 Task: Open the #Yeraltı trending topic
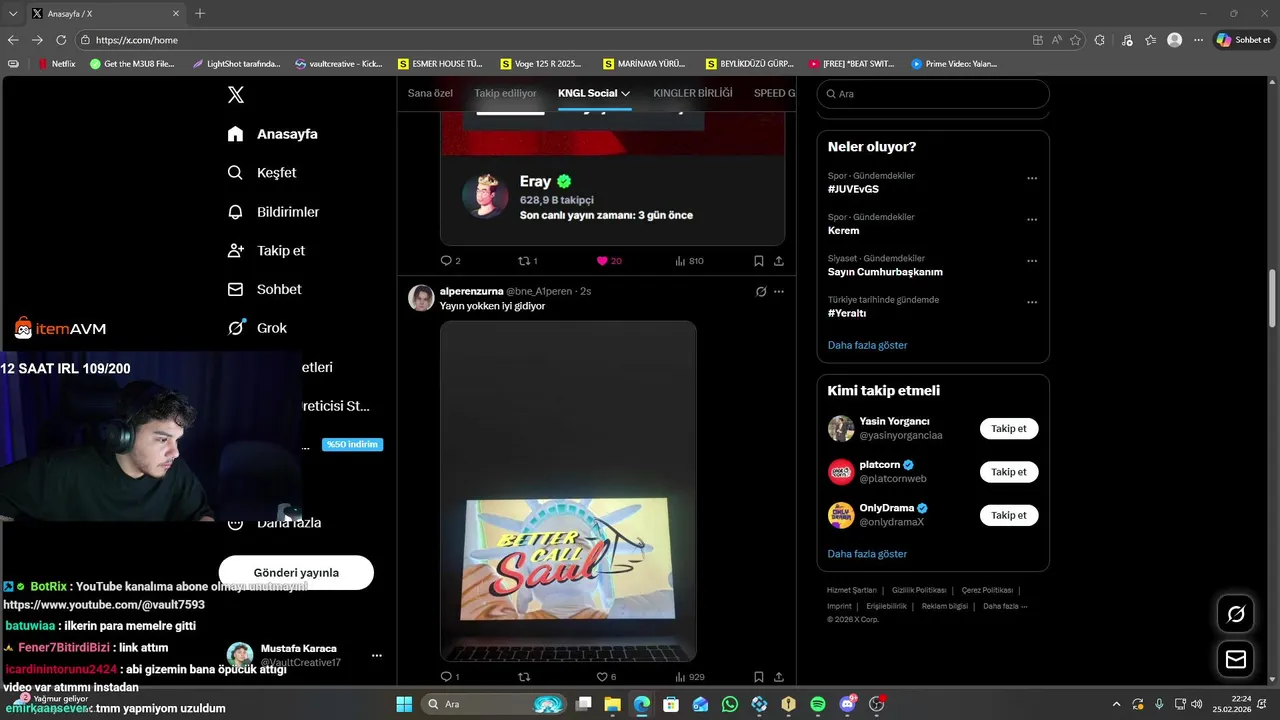(847, 313)
